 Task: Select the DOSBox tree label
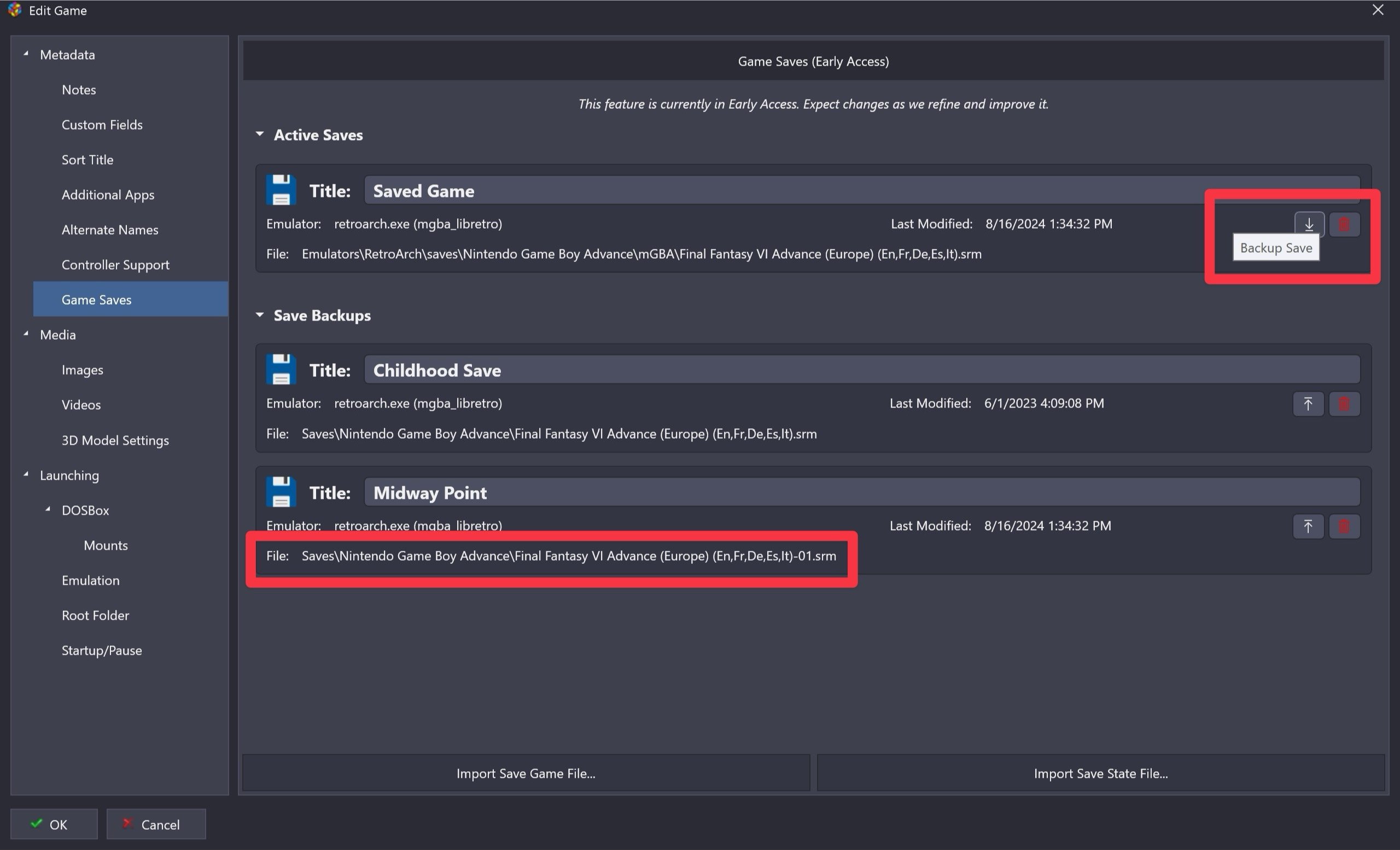pos(85,510)
